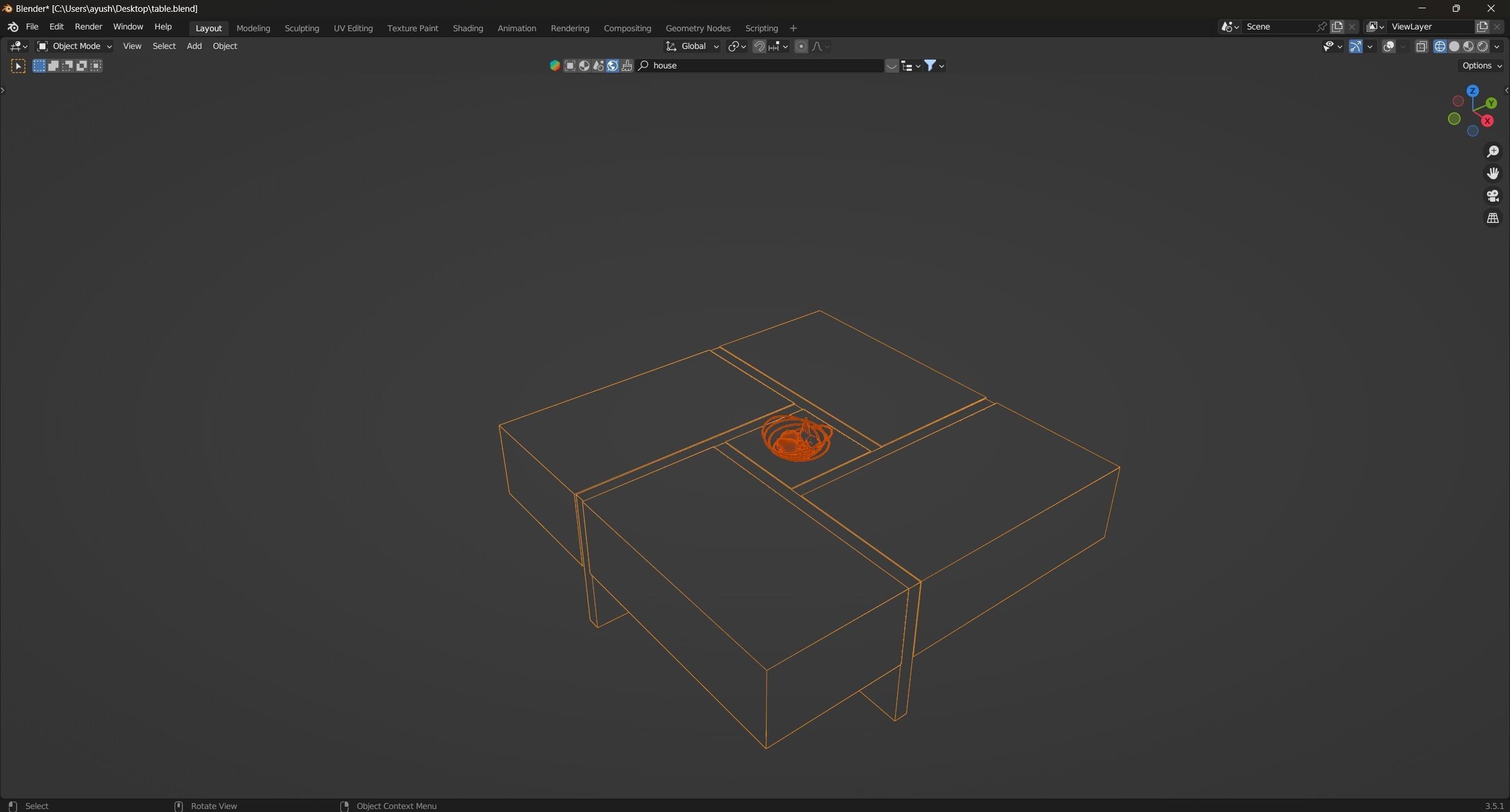
Task: Switch to the Modeling workspace tab
Action: (x=253, y=28)
